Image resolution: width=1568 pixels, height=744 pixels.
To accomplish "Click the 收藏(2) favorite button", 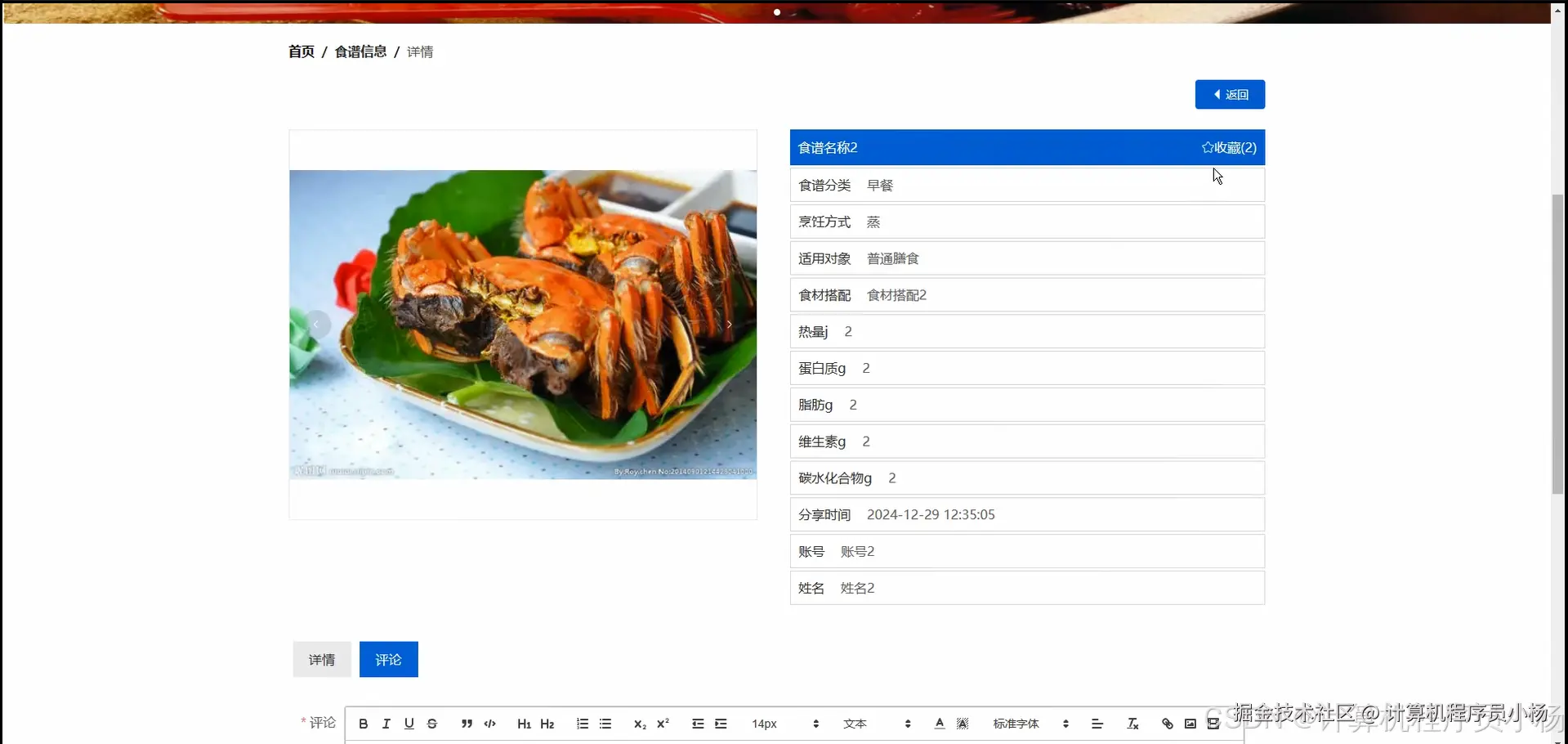I will (1227, 147).
